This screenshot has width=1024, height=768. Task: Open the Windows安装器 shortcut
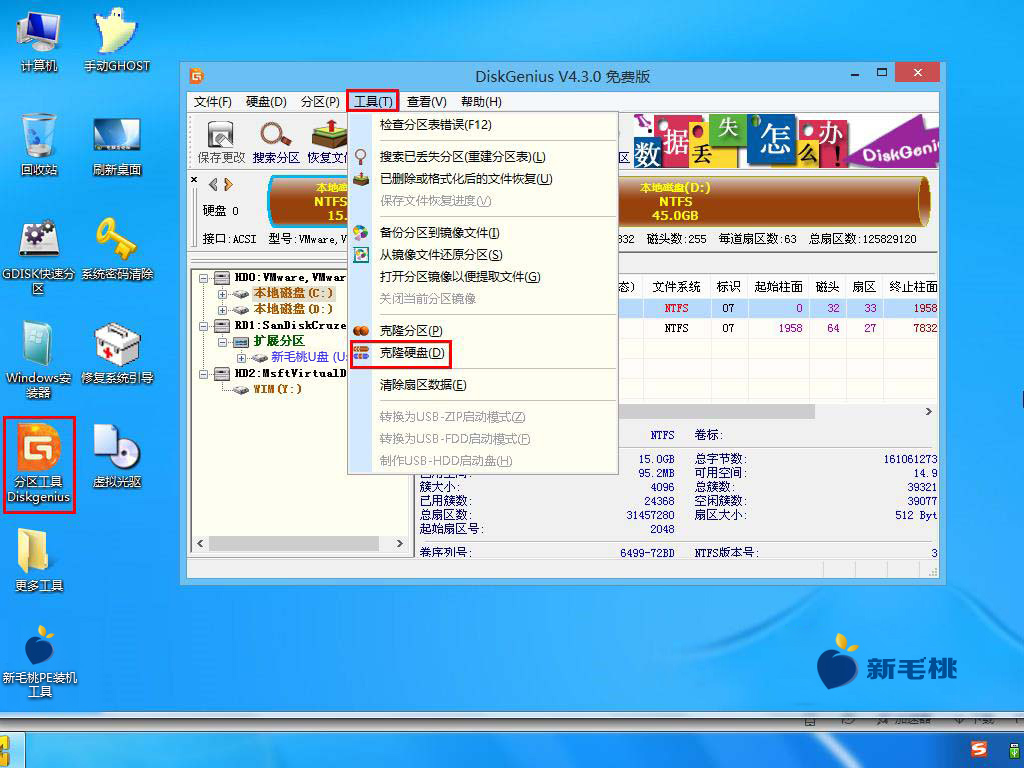coord(39,359)
